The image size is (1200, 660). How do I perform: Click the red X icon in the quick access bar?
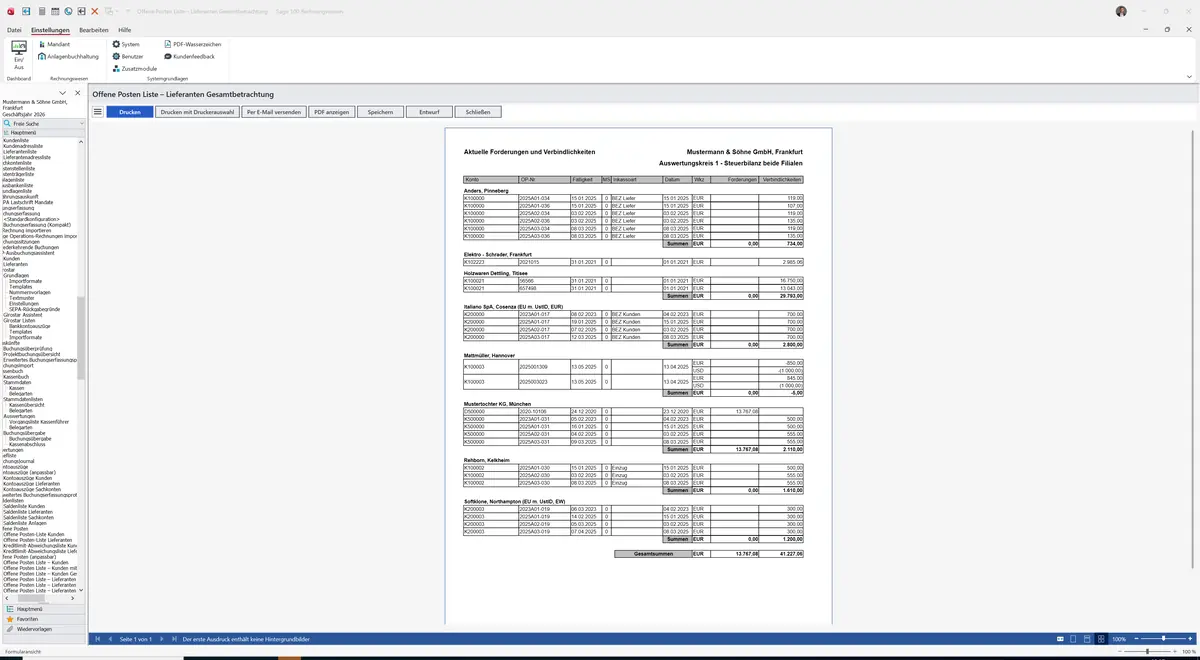coord(94,11)
